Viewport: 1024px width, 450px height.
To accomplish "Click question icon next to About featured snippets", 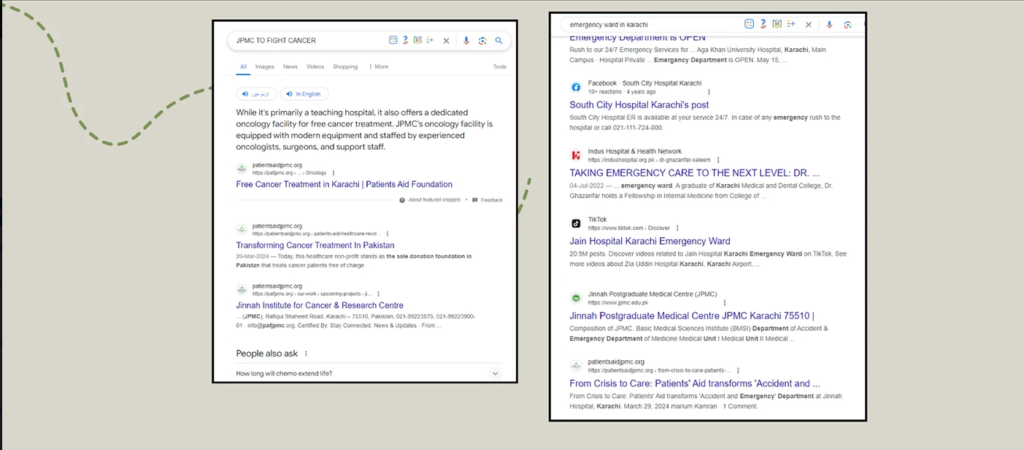I will 402,200.
